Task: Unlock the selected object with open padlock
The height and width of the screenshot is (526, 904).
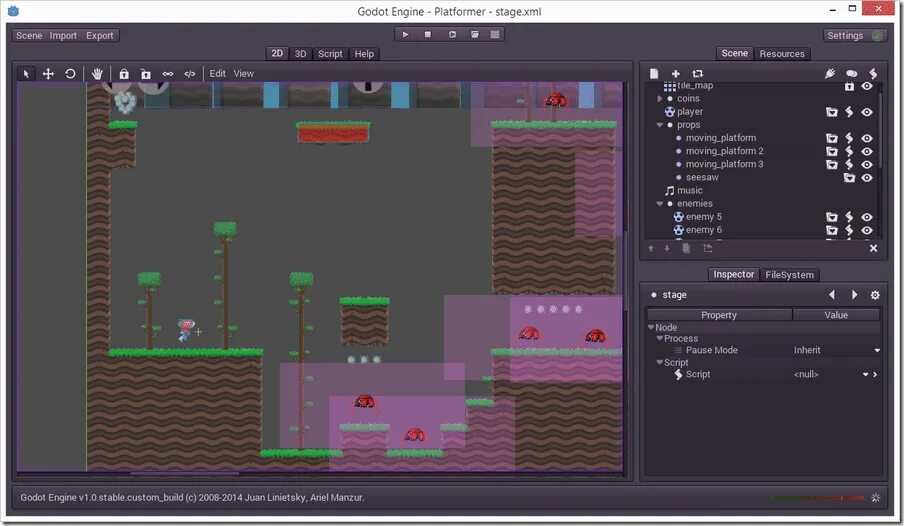Action: (x=146, y=74)
